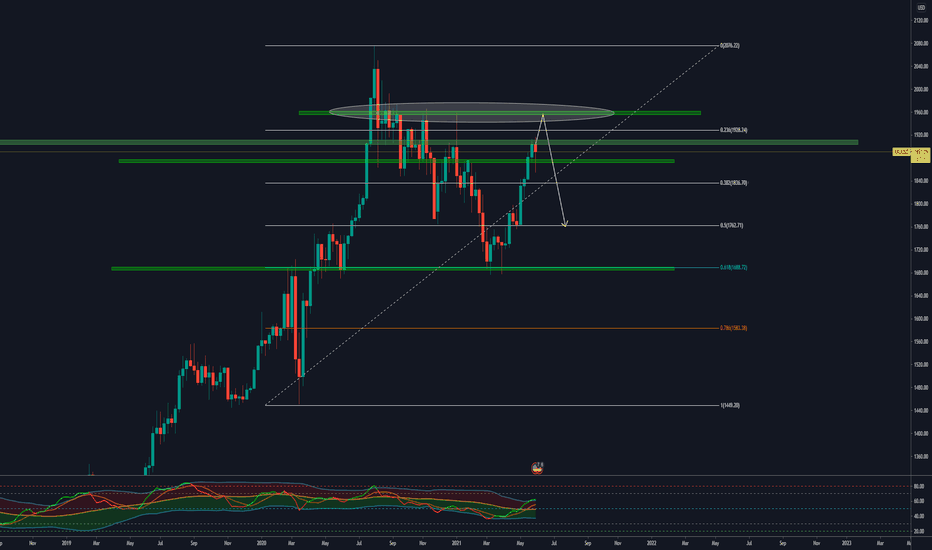
Task: Click the 2020 label on the time axis
Action: click(261, 543)
